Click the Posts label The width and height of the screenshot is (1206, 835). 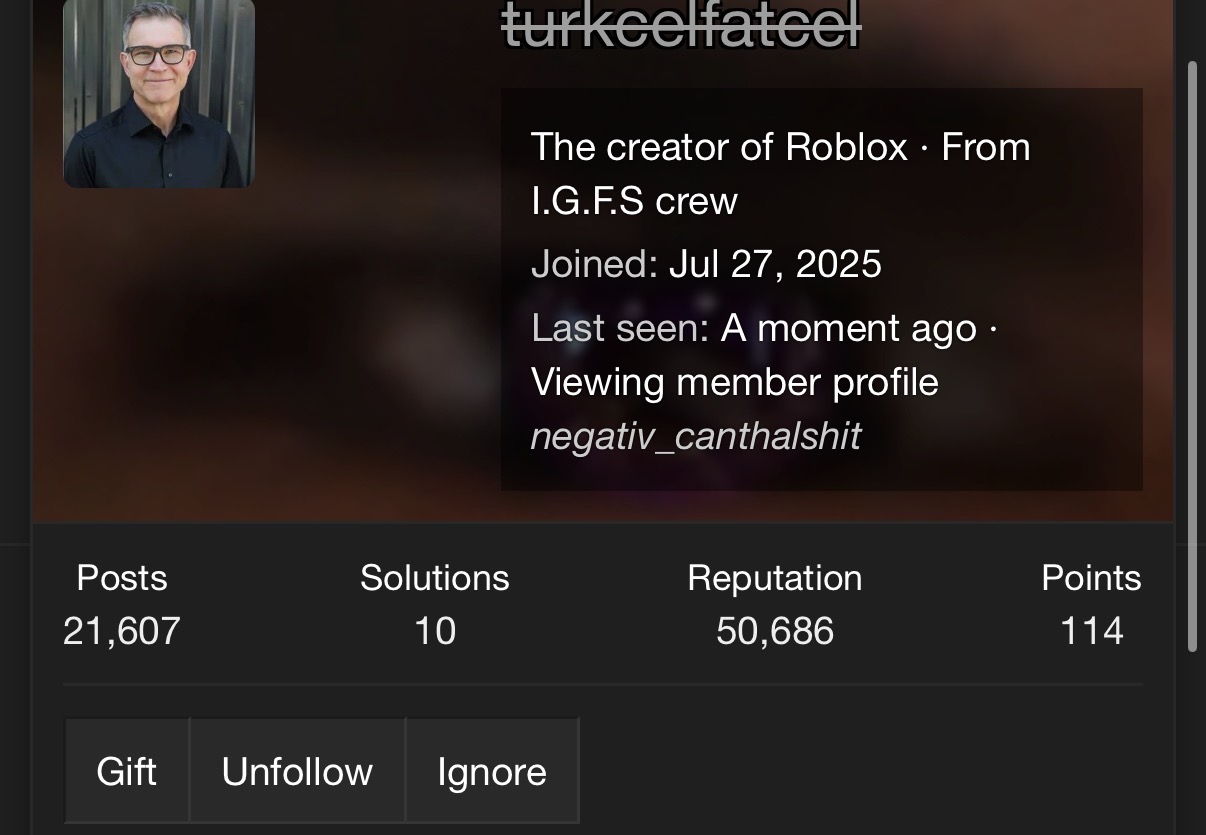click(x=122, y=578)
